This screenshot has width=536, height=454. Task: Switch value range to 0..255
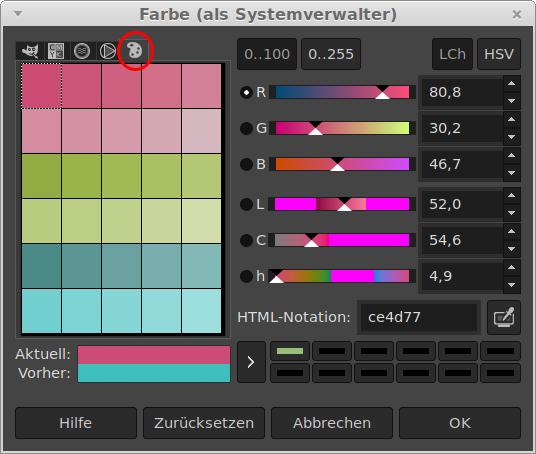coord(331,54)
